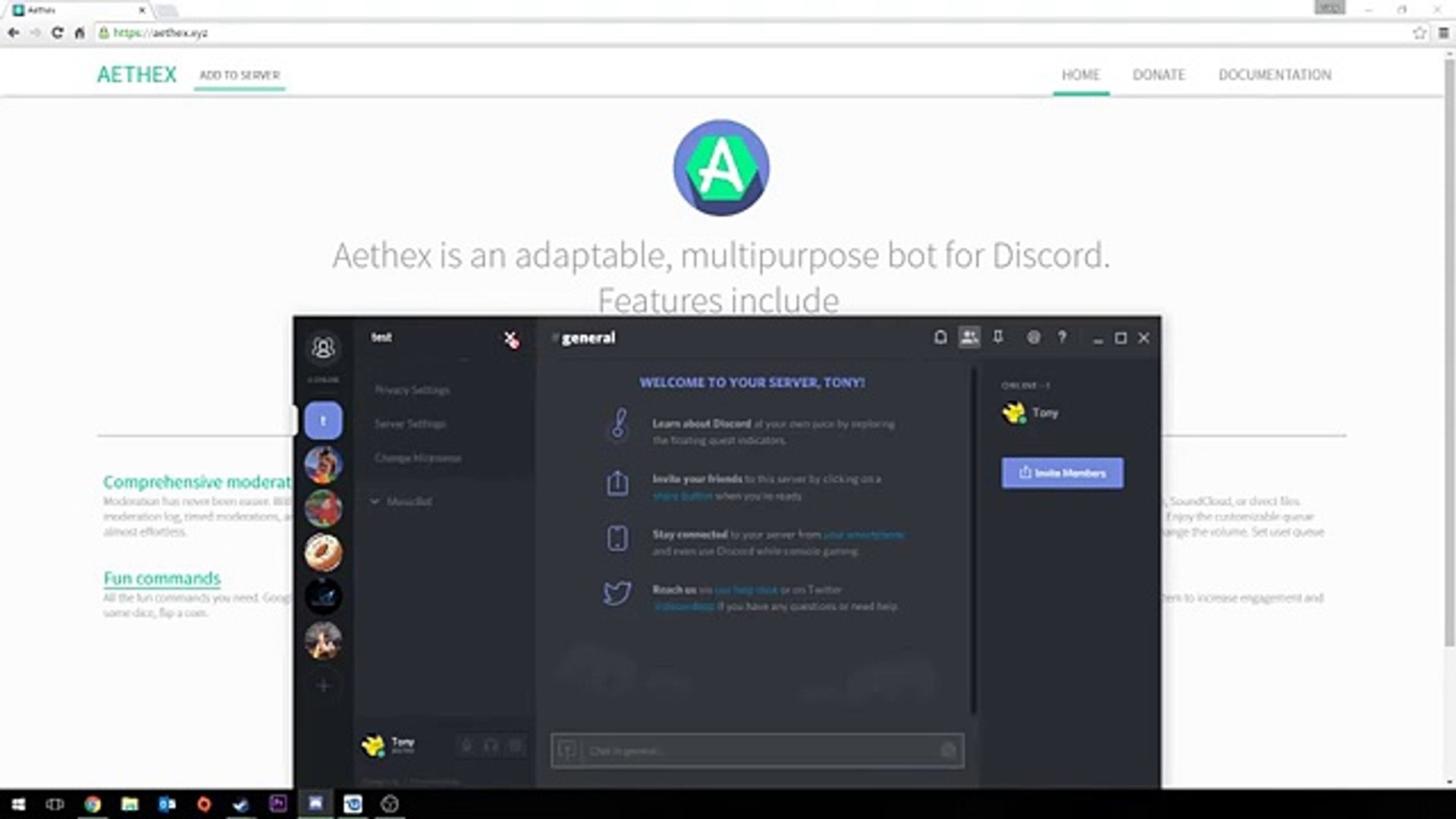
Task: Reload the Aethex page in browser
Action: pos(57,33)
